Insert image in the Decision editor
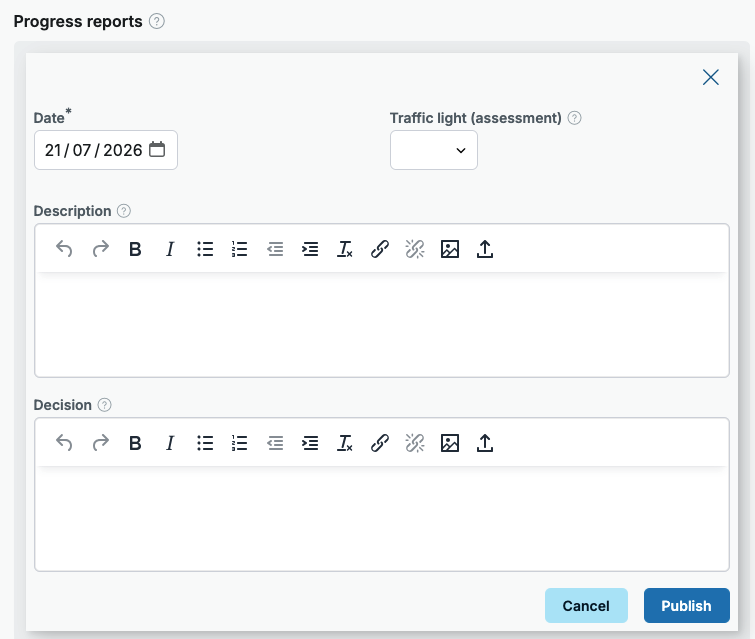The height and width of the screenshot is (639, 755). click(x=450, y=443)
